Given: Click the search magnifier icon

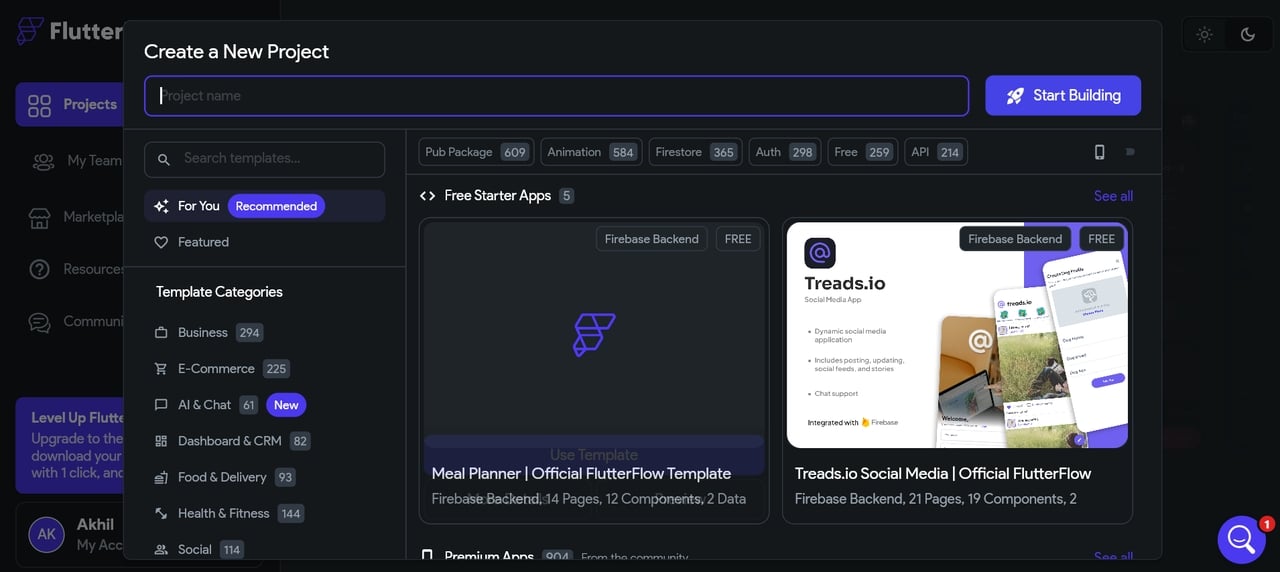Looking at the screenshot, I should pyautogui.click(x=164, y=159).
